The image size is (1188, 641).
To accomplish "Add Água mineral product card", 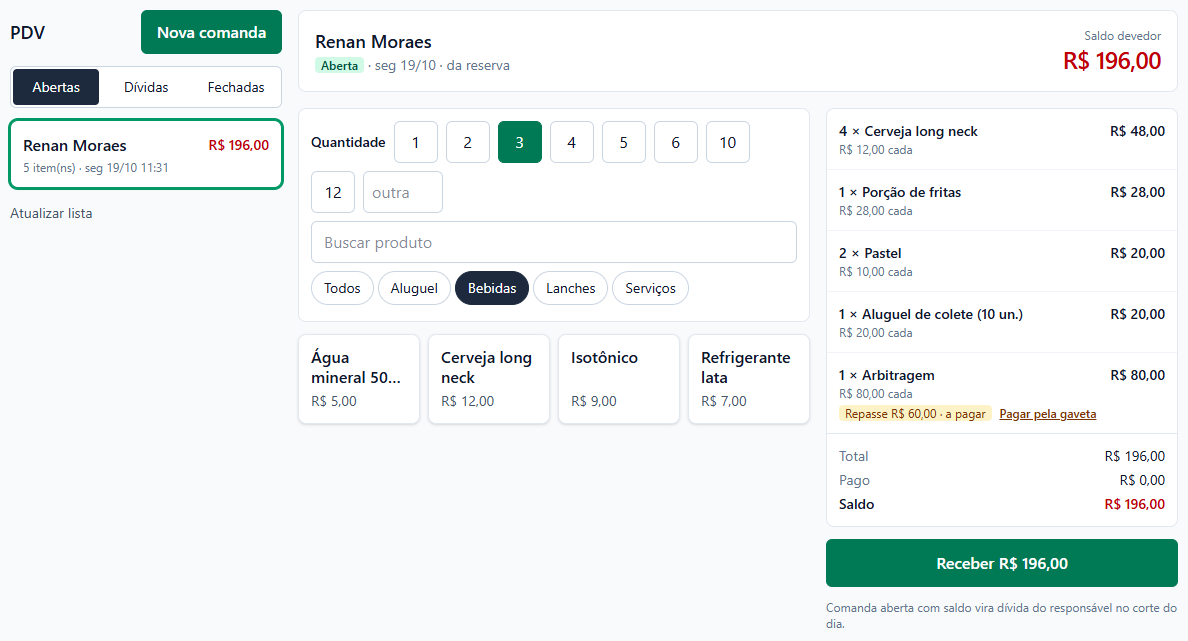I will (359, 379).
